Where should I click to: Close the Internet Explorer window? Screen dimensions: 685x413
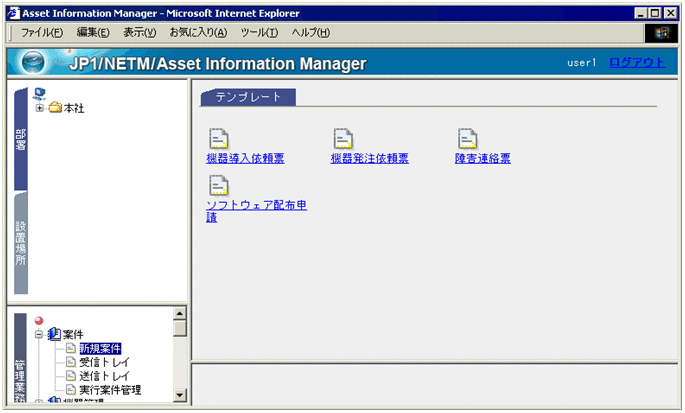(x=671, y=13)
